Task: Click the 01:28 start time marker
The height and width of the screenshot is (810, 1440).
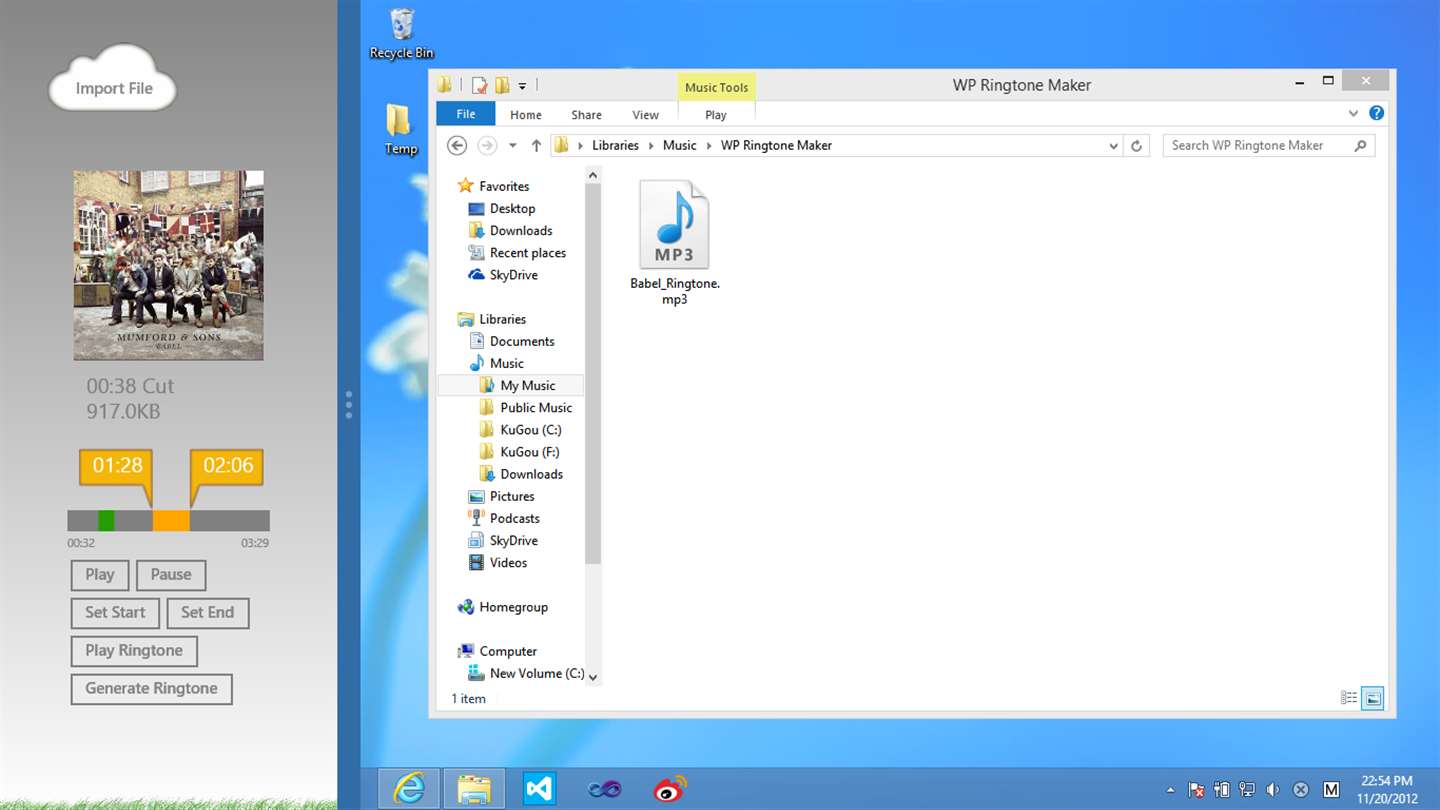Action: point(117,466)
